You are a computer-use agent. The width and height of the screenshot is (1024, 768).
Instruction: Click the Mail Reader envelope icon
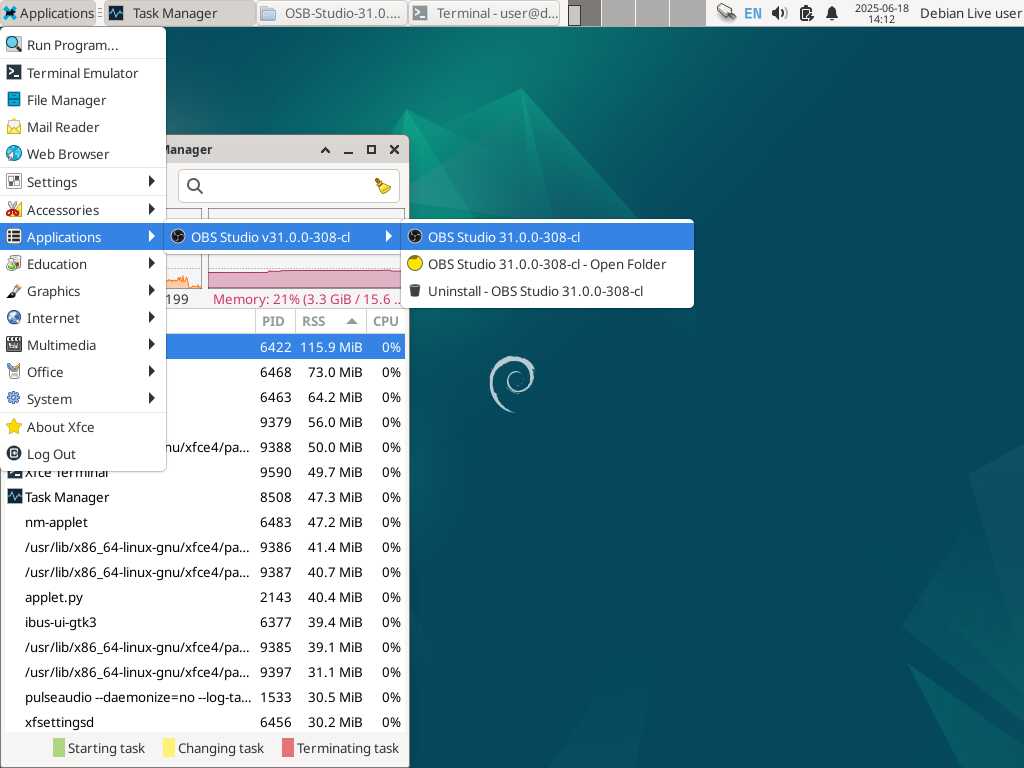14,127
